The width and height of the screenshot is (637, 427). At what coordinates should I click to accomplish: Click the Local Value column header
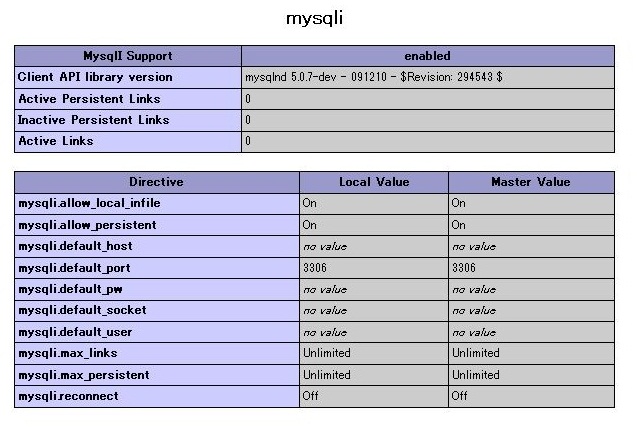coord(374,182)
